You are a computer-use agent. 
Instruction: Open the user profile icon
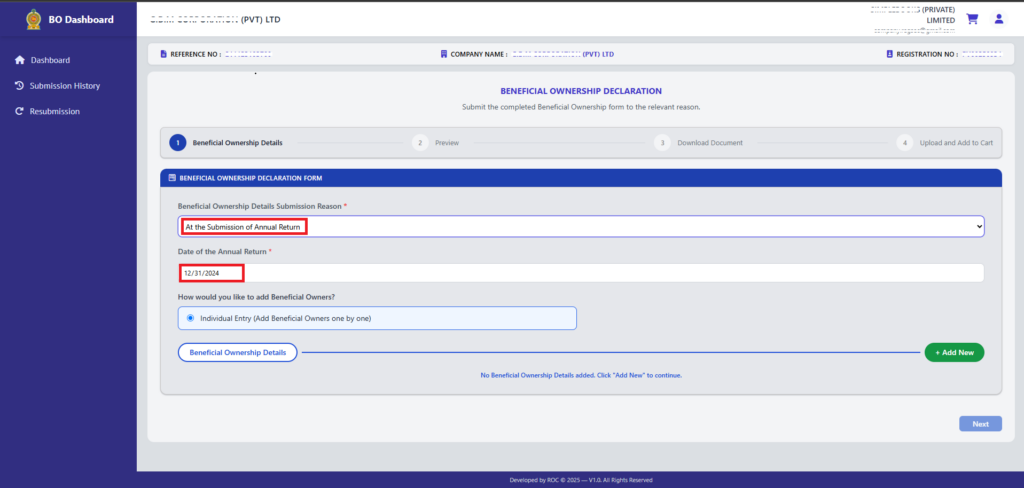(x=999, y=19)
